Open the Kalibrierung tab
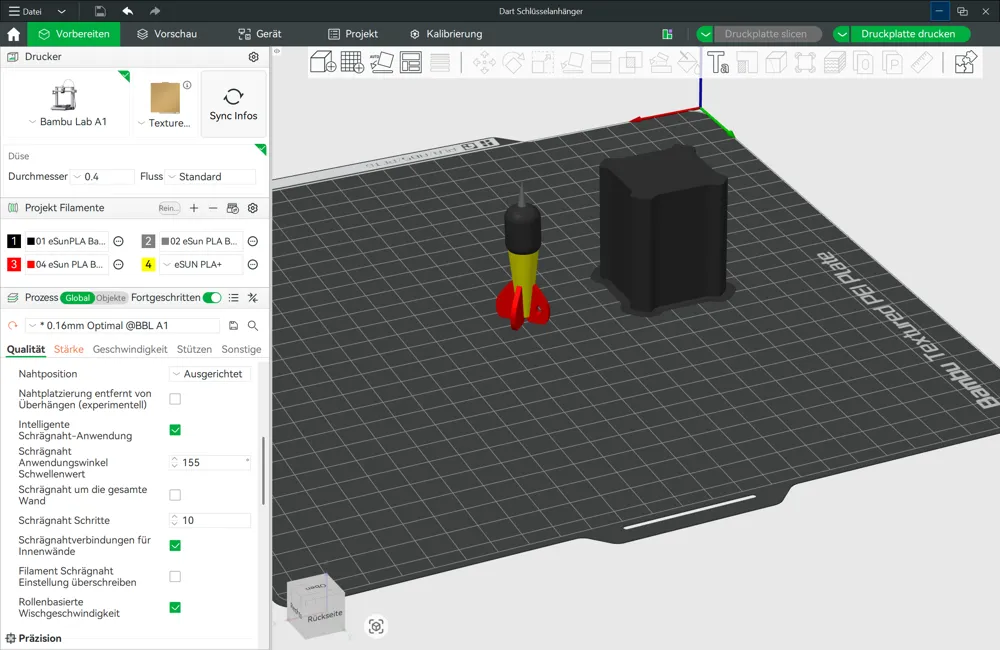Screen dimensions: 1000x650 [446, 34]
